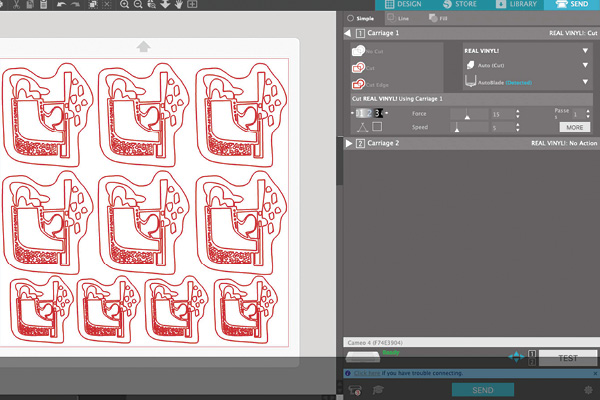Click the Zoom Out magnifier icon
The image size is (600, 400).
tap(138, 4)
